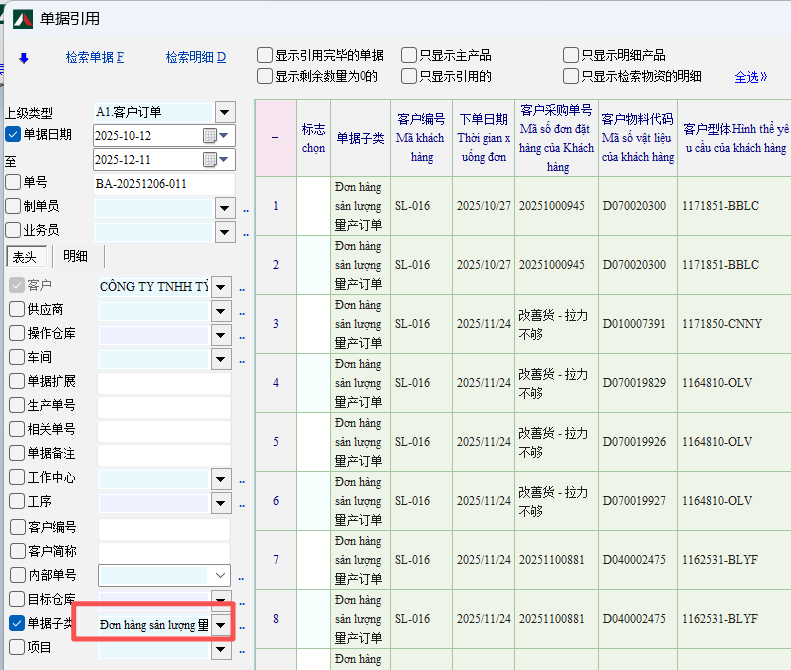Expand the 上级类型 dropdown
Screen dimensions: 791x670
(x=224, y=112)
